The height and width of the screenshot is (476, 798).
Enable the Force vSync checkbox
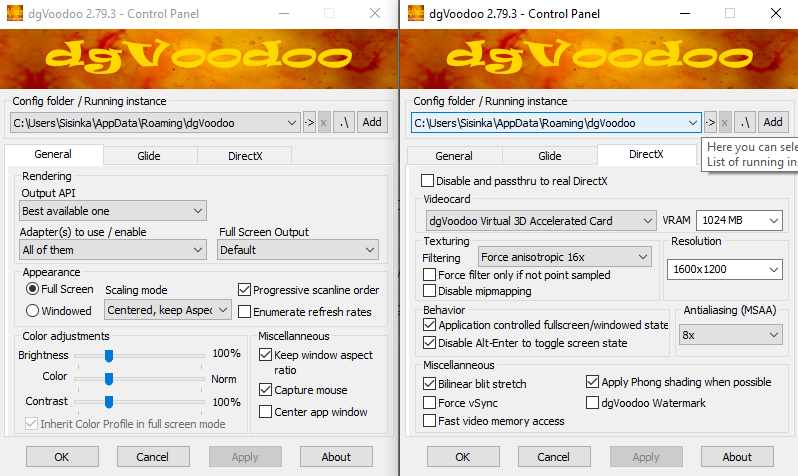tap(429, 403)
